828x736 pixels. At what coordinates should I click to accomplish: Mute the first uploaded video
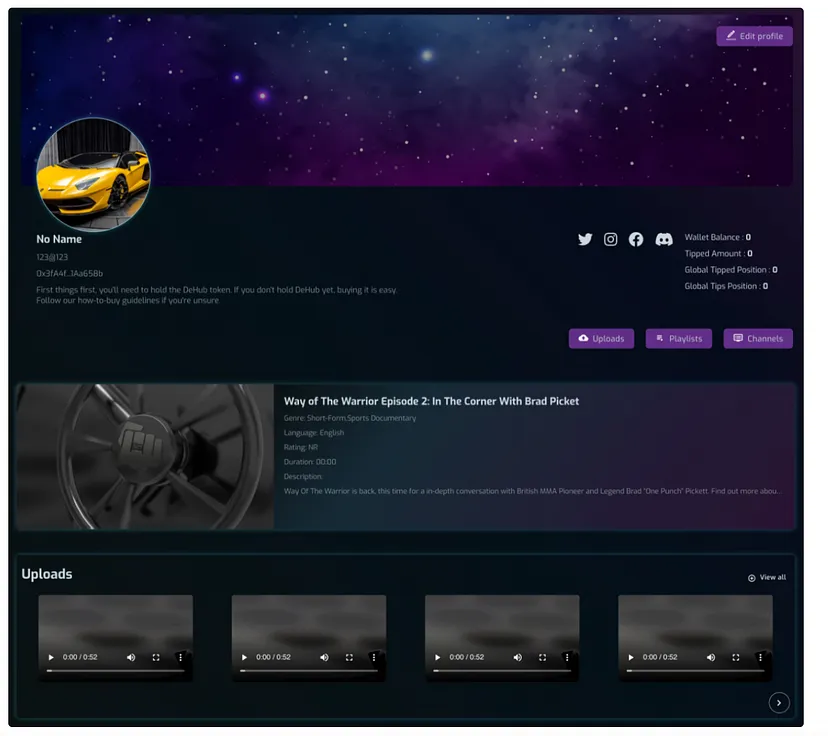[x=131, y=657]
